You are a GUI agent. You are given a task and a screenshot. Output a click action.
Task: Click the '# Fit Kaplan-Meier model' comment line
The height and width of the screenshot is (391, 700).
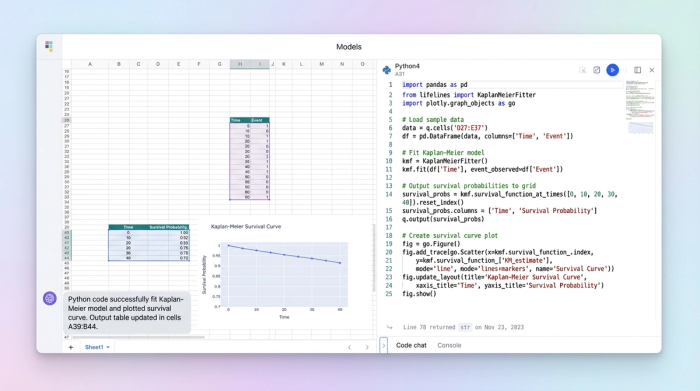[x=443, y=153]
